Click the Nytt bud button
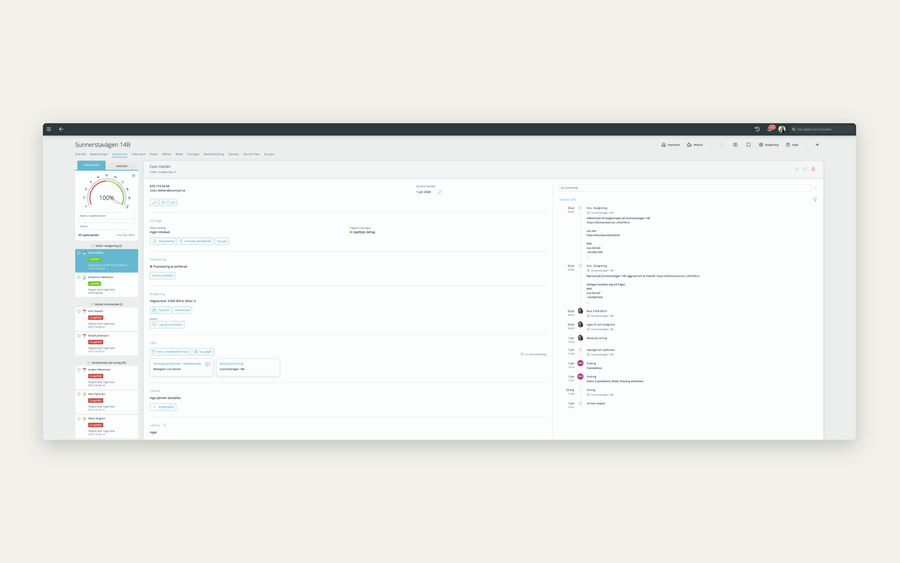The height and width of the screenshot is (563, 900). [161, 310]
